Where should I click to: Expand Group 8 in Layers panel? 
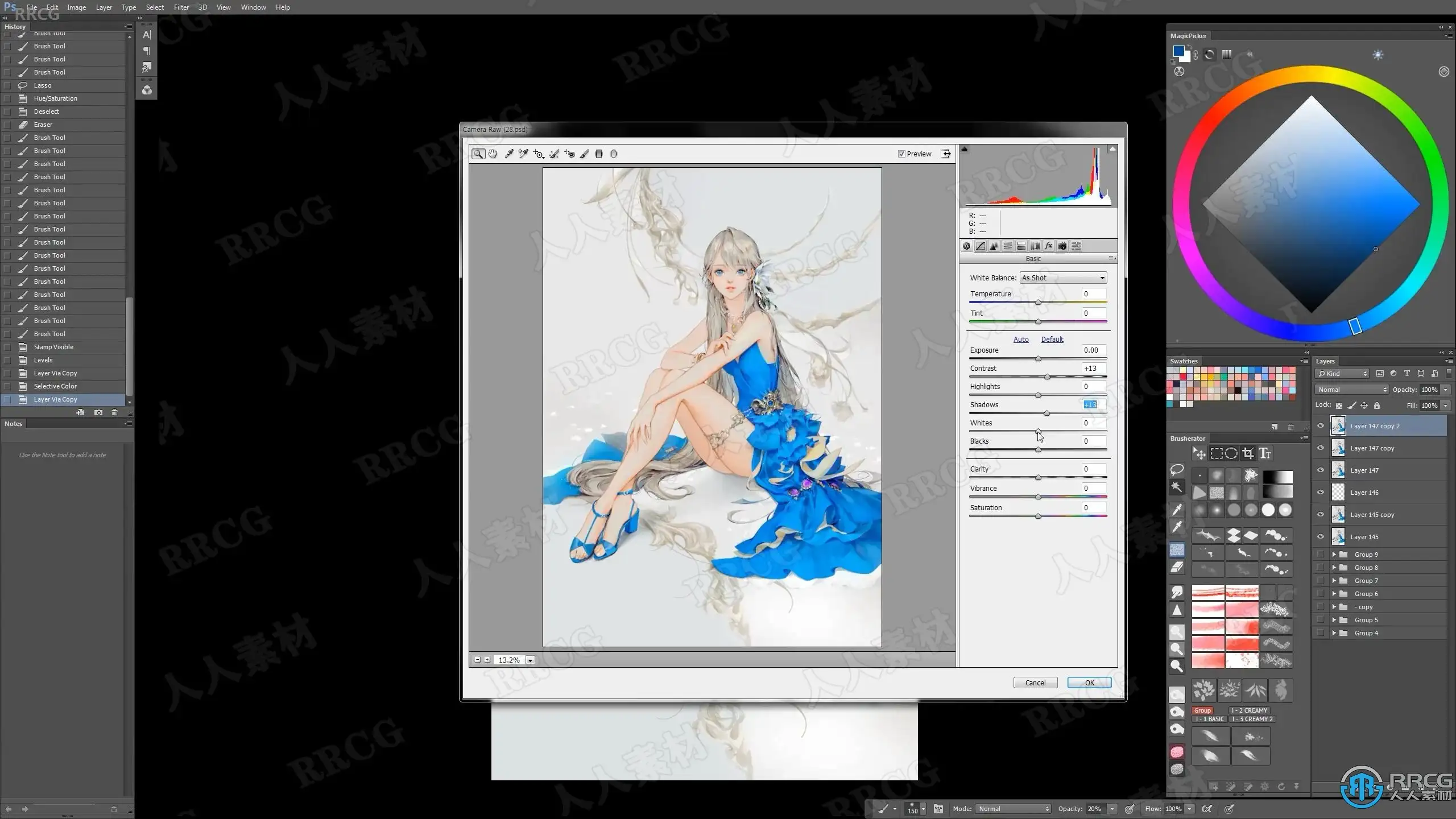point(1334,568)
